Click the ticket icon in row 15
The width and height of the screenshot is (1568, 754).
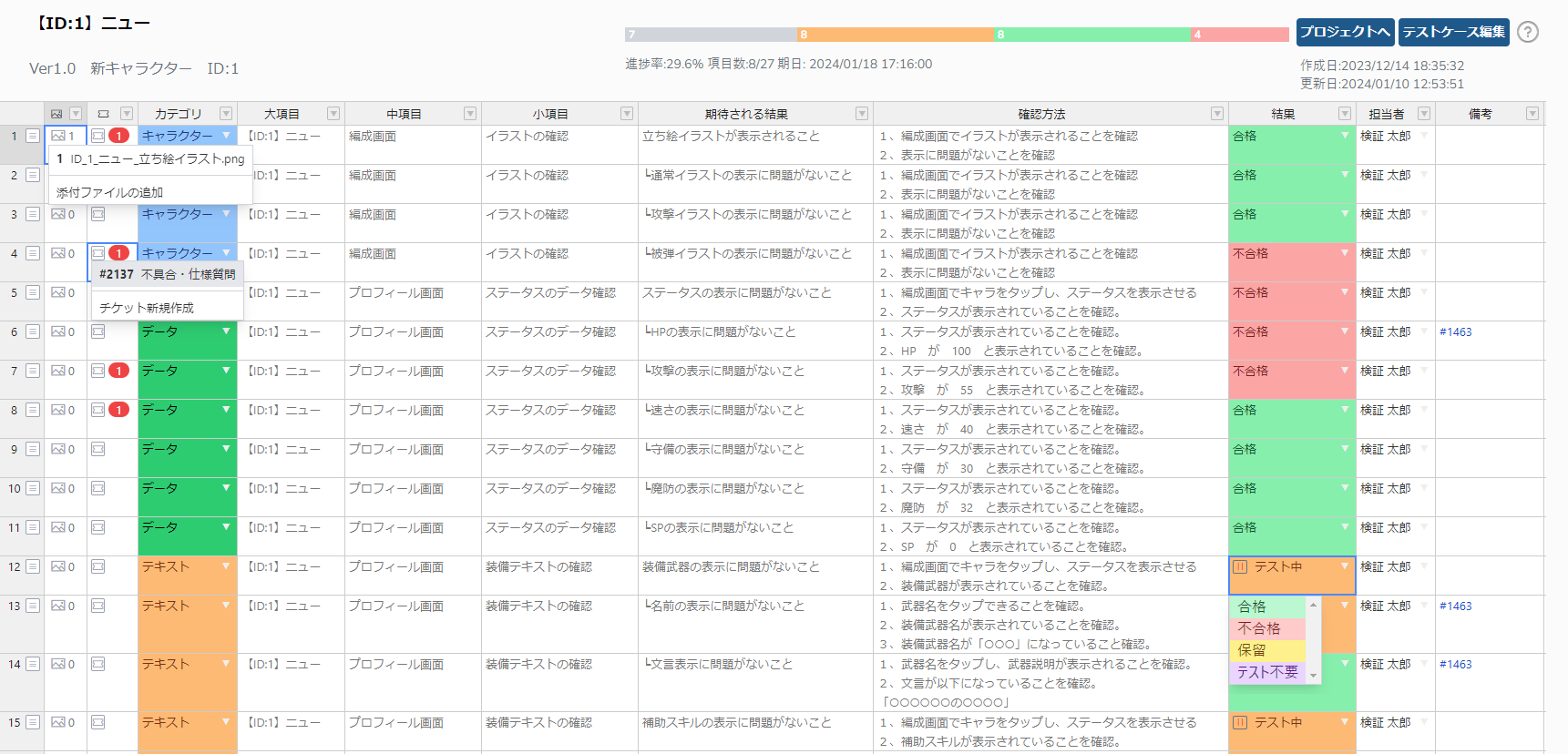(x=98, y=722)
